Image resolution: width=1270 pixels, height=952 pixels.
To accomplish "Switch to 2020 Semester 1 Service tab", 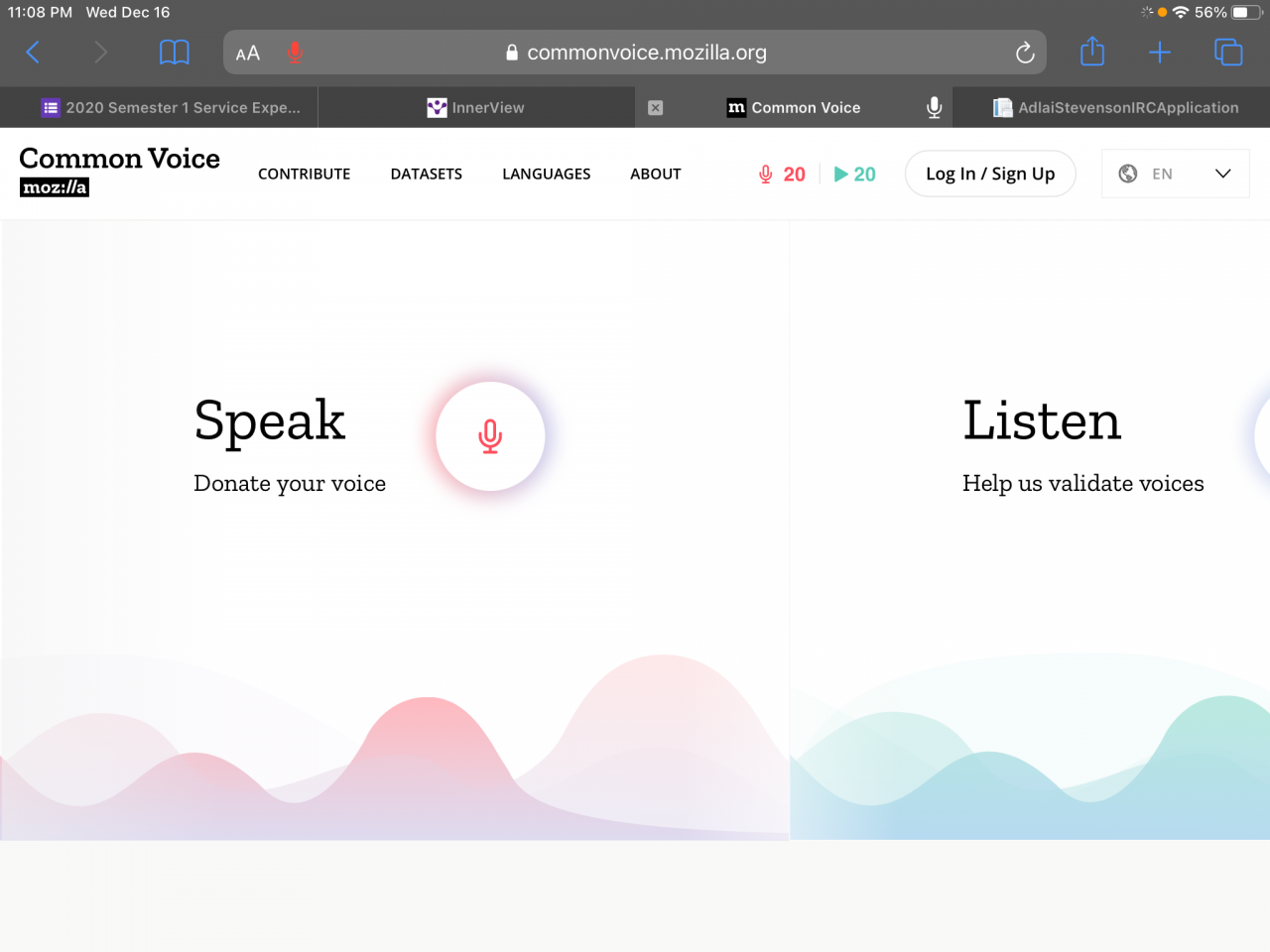I will [x=159, y=107].
